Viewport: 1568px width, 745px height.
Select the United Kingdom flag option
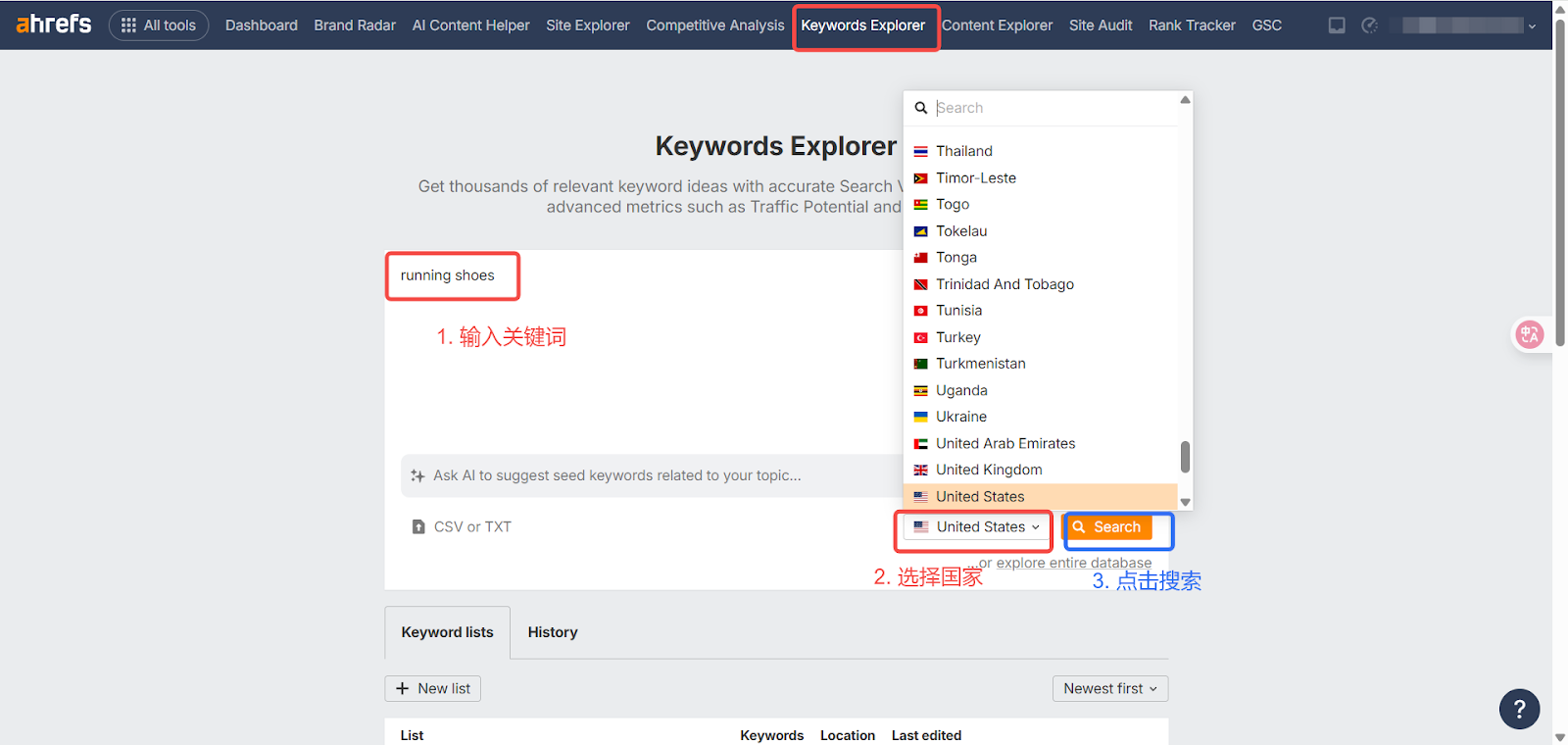[x=989, y=470]
